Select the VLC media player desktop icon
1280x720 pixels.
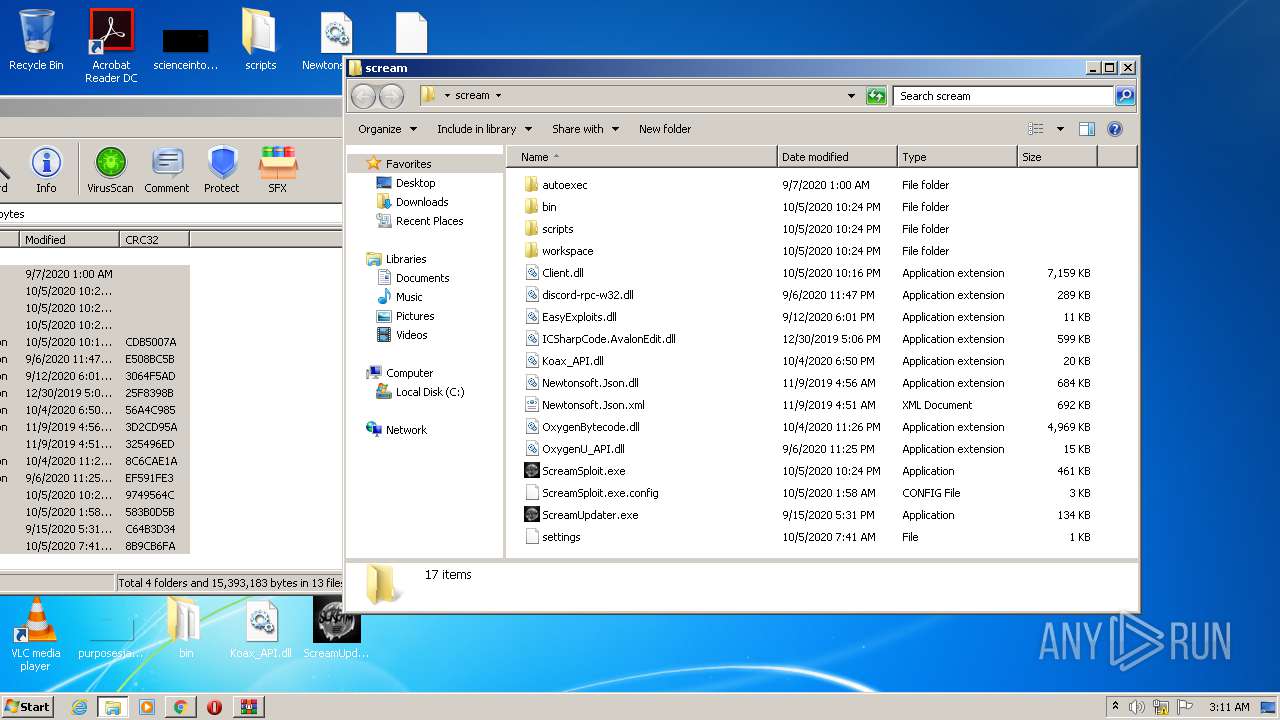[35, 634]
